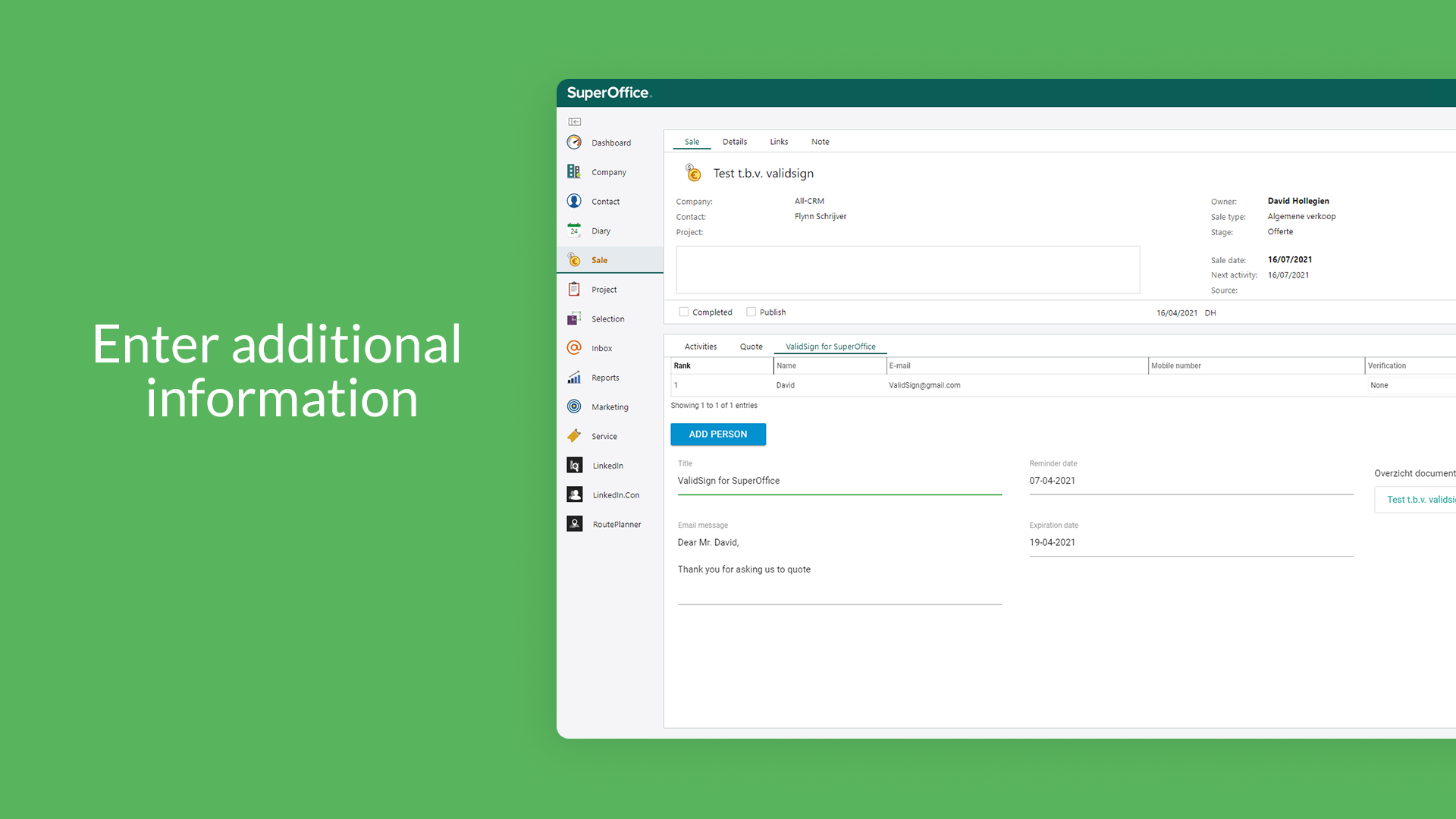Open the Note tab
This screenshot has height=819, width=1456.
pyautogui.click(x=819, y=141)
